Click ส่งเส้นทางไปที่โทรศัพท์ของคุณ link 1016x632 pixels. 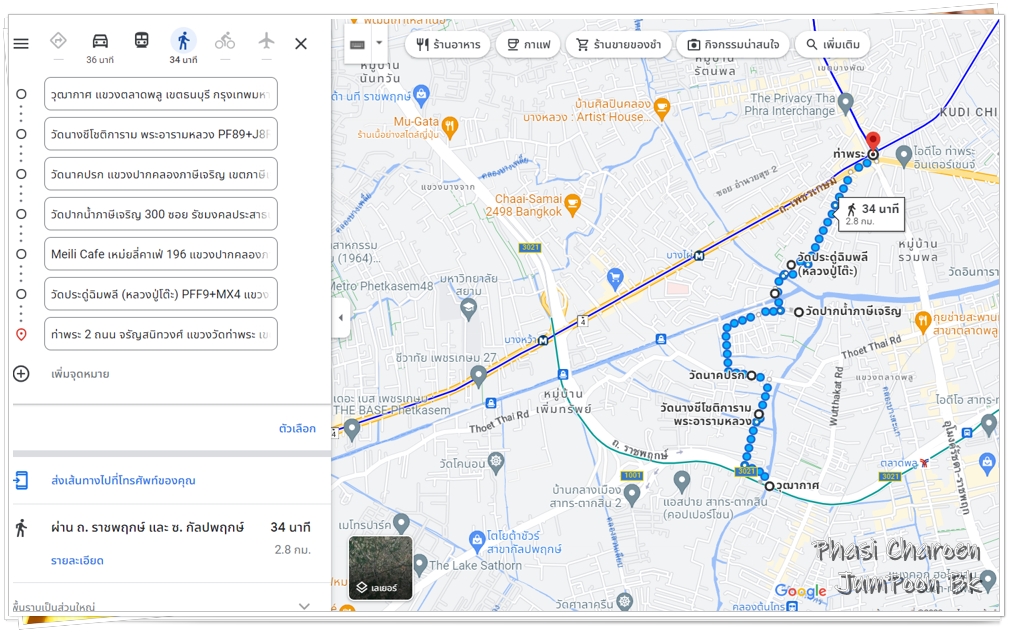(x=123, y=480)
